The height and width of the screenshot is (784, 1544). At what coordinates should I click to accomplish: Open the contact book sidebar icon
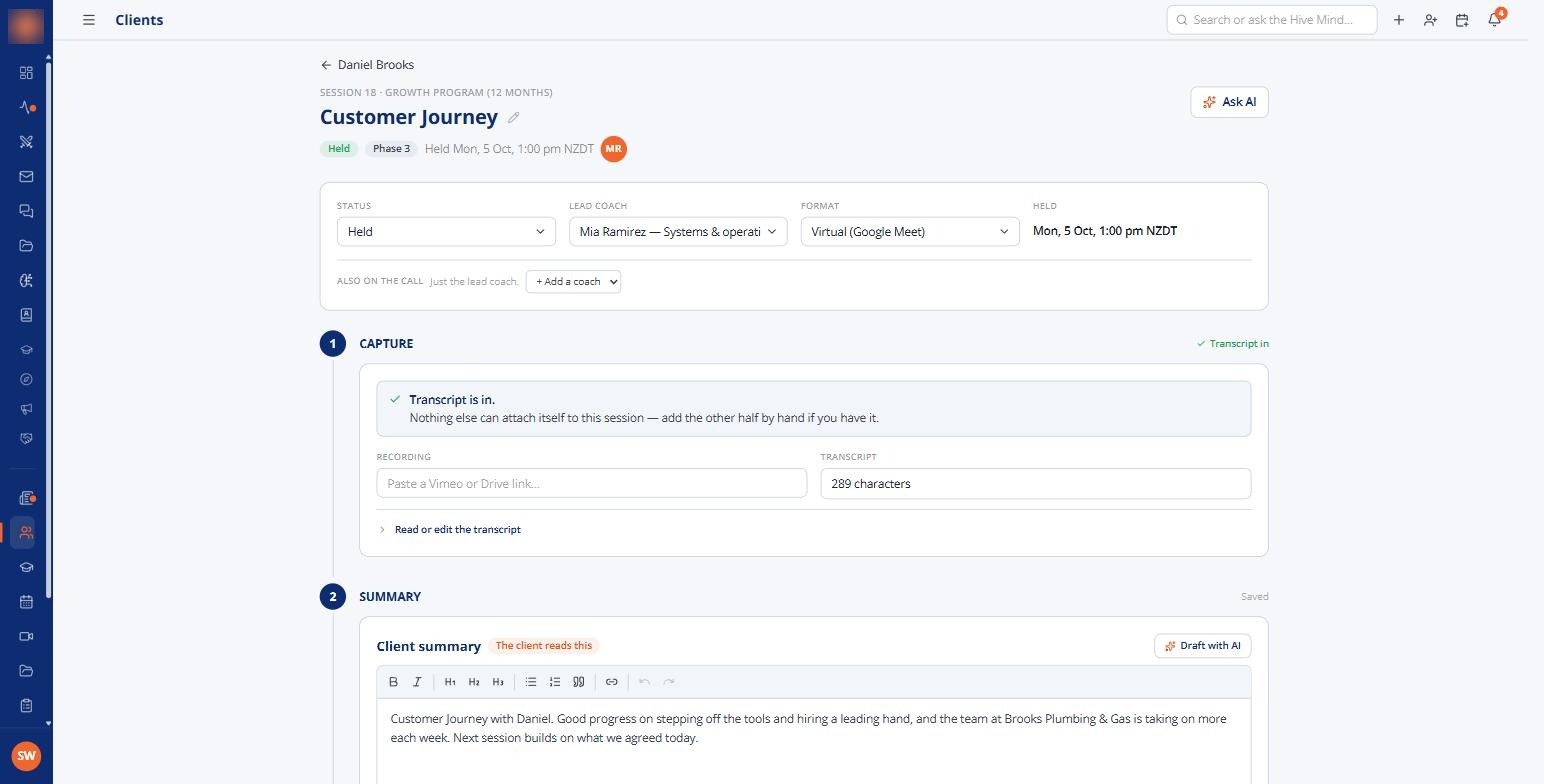click(x=26, y=315)
